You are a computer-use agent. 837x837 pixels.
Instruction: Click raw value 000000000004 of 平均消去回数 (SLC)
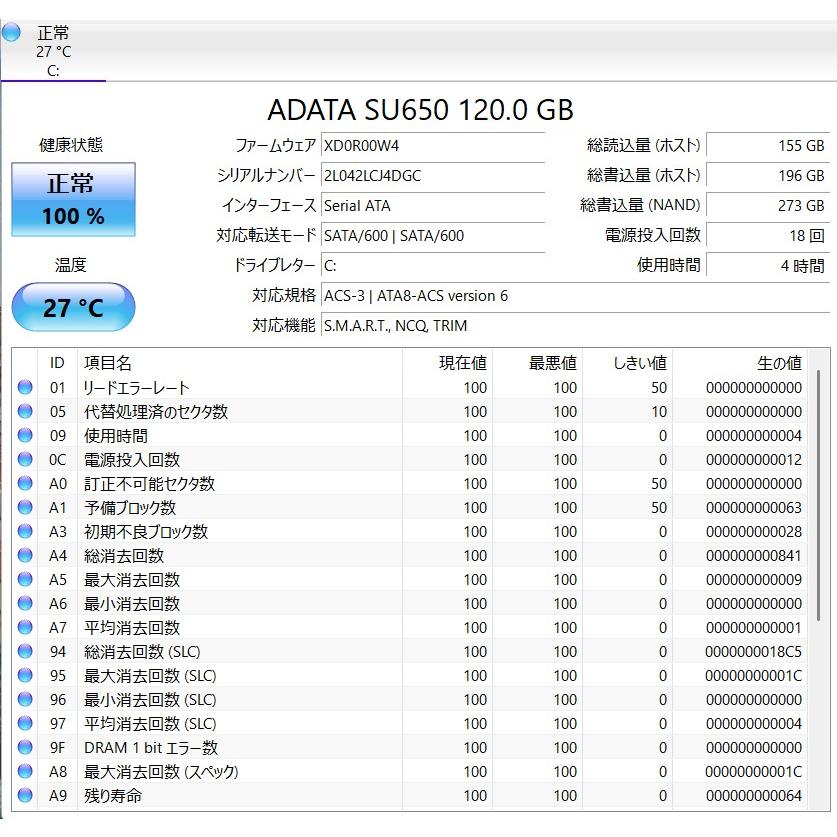pyautogui.click(x=754, y=724)
